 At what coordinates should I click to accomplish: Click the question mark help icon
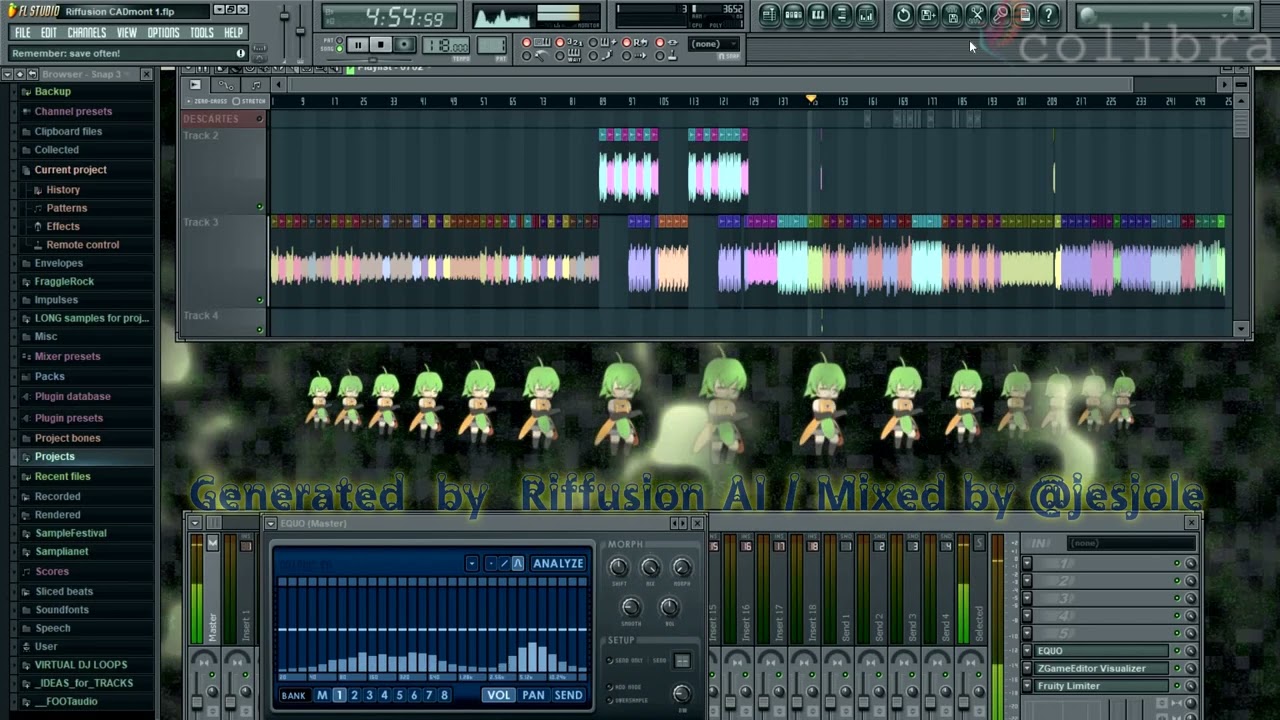(x=1048, y=14)
